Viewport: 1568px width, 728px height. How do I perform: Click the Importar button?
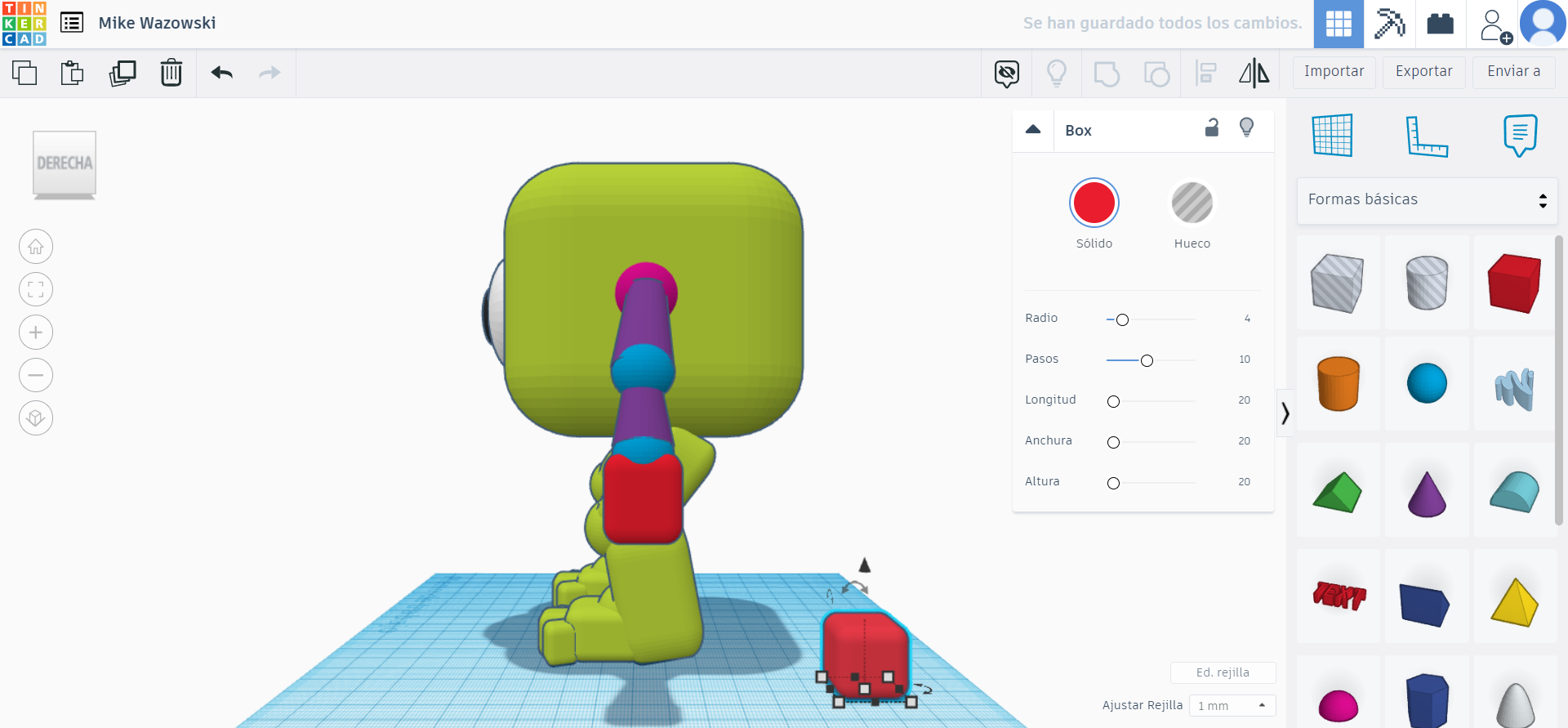tap(1334, 72)
